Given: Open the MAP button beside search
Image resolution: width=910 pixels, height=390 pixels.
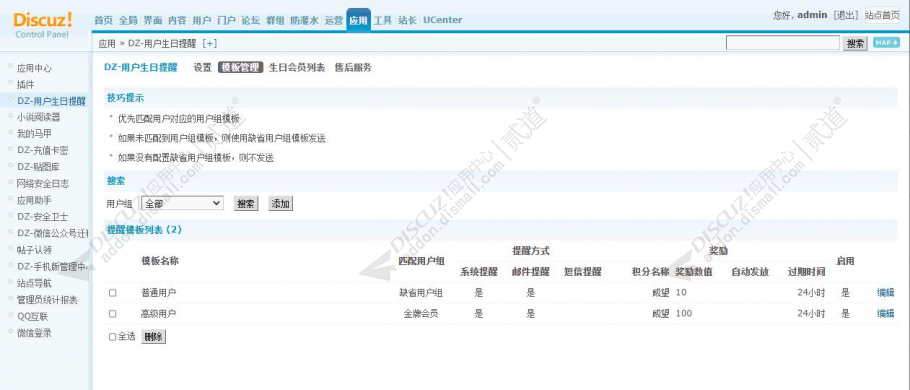Looking at the screenshot, I should (886, 43).
